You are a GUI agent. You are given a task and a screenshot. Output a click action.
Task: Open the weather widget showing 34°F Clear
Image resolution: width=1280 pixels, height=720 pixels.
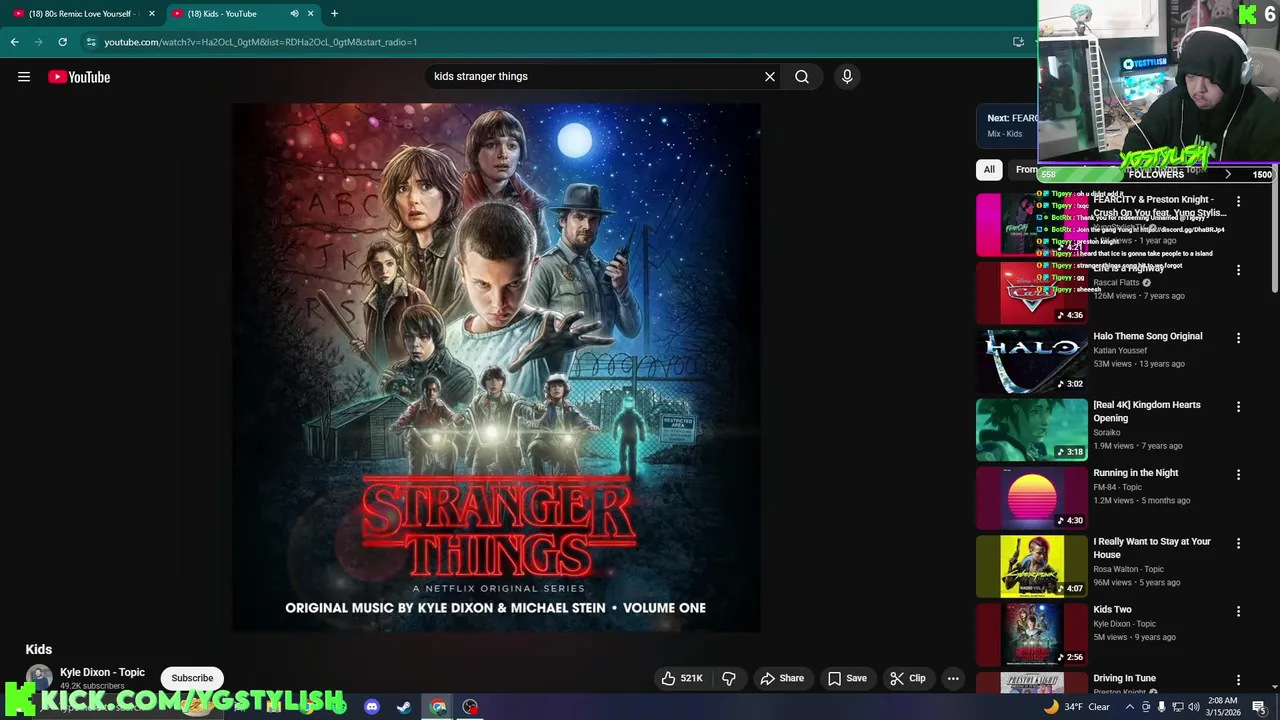pyautogui.click(x=1077, y=707)
